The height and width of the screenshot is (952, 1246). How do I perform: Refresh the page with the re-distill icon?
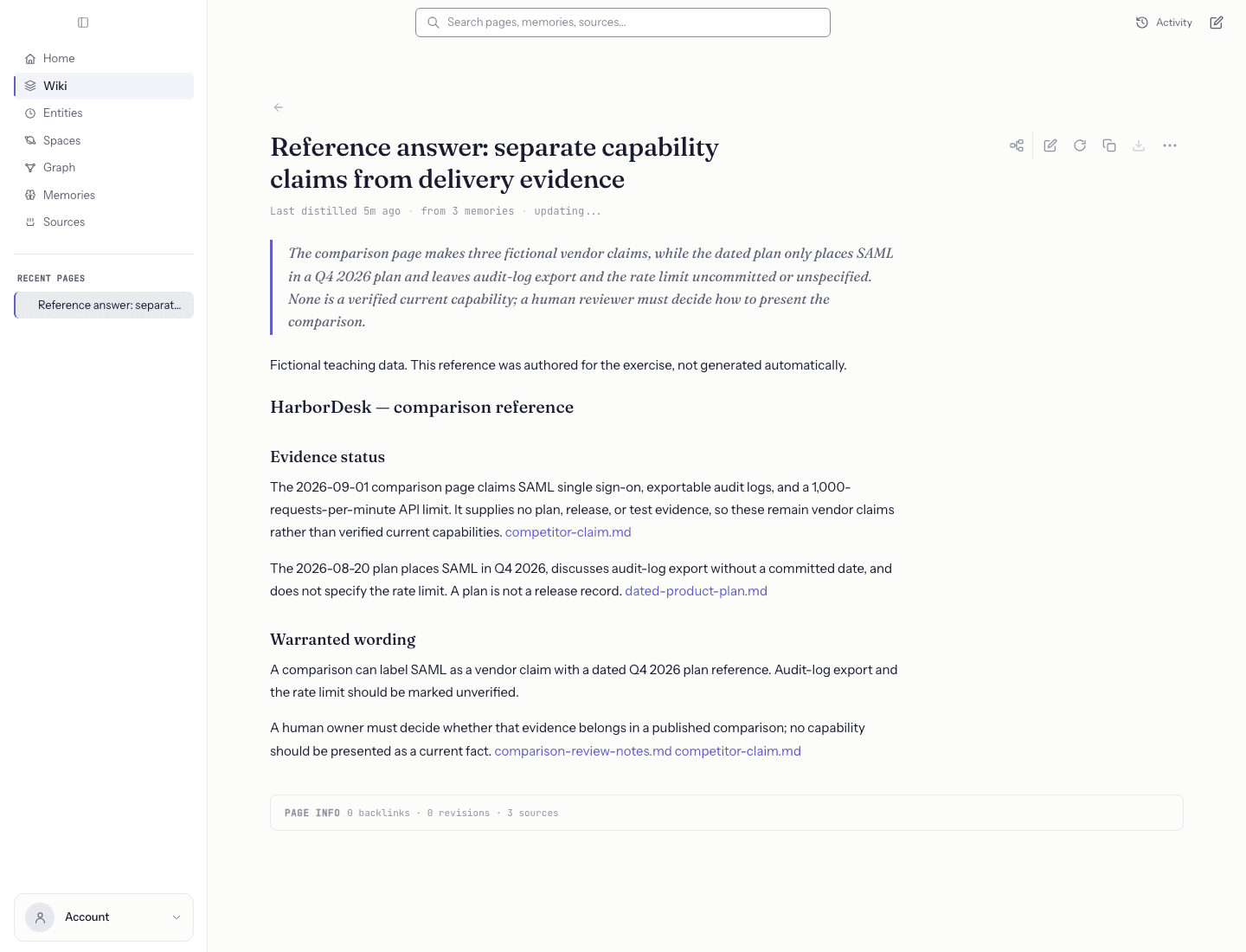pos(1080,145)
